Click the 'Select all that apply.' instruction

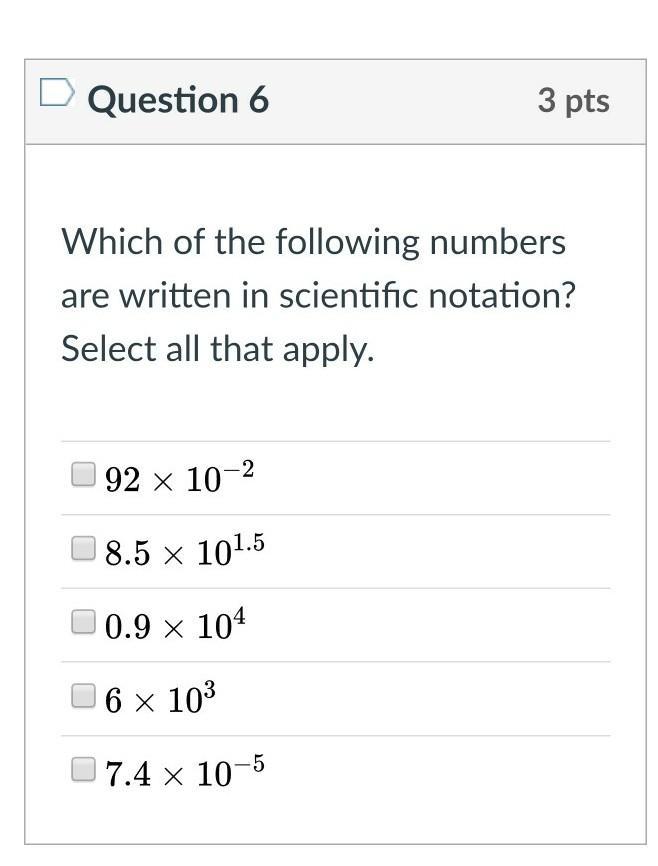217,349
